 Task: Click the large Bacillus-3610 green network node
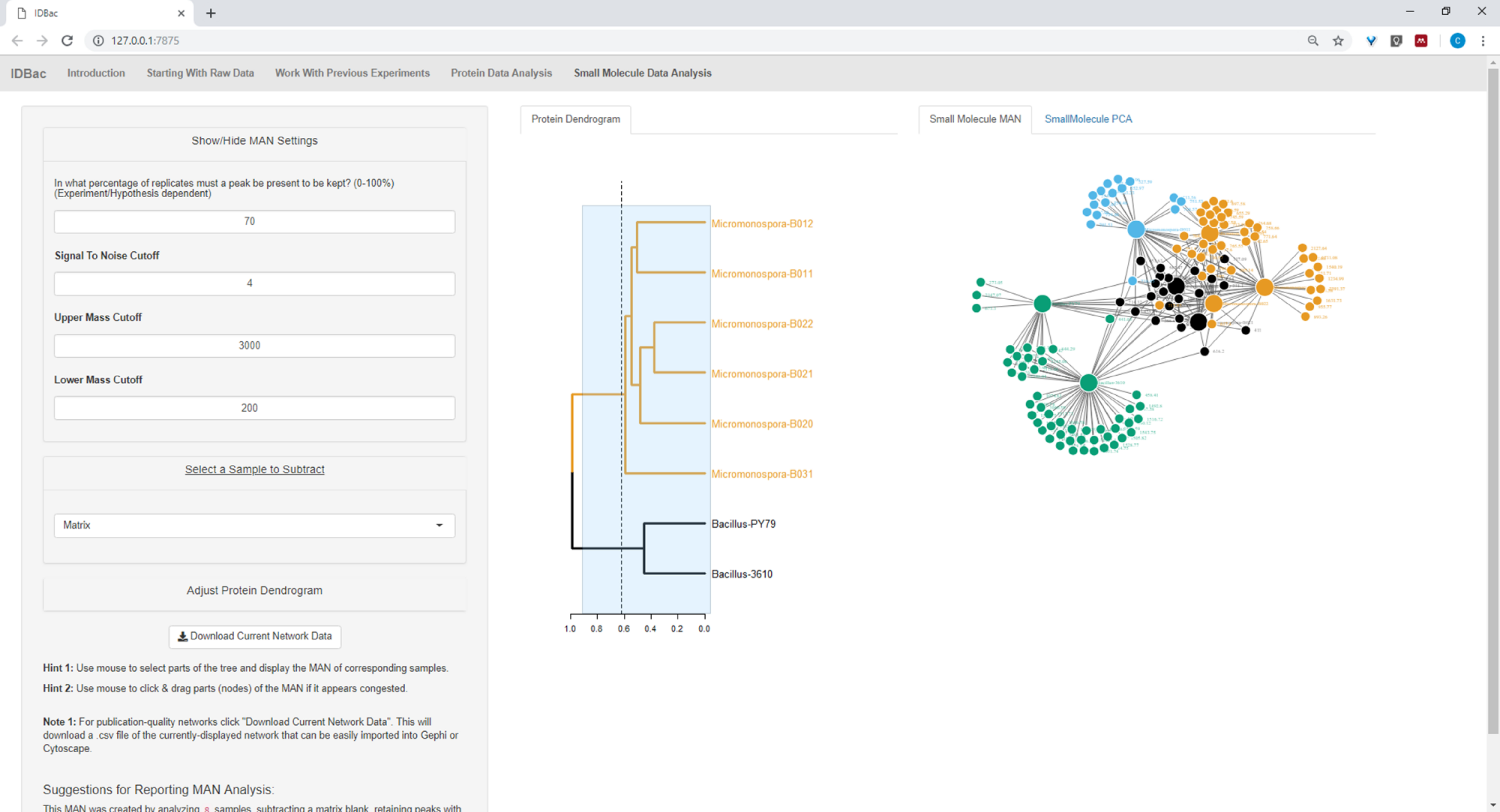[x=1088, y=382]
